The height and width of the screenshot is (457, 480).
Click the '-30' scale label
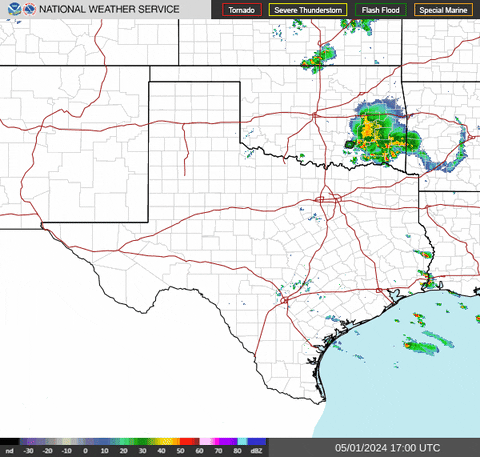tap(28, 451)
